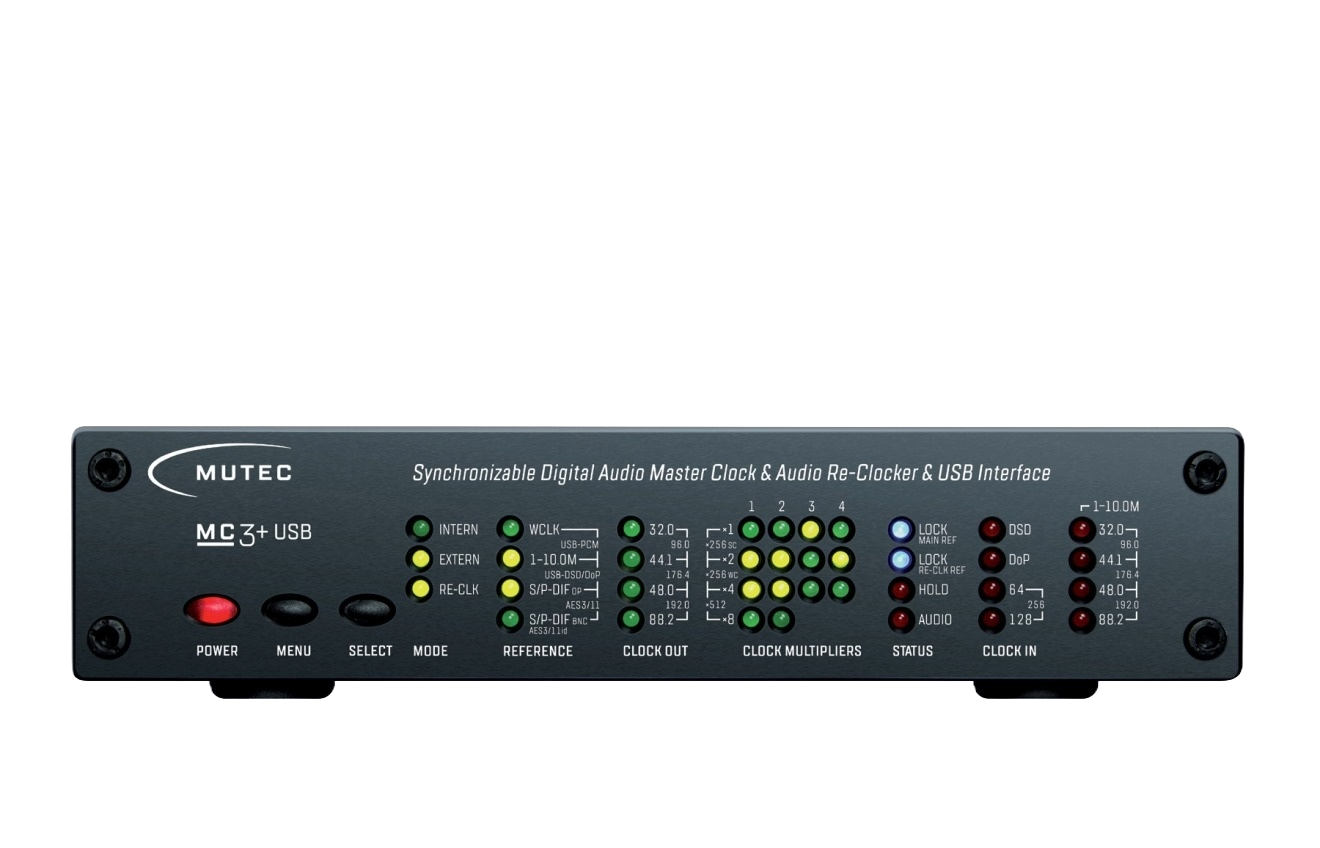Screen dimensions: 1320x848
Task: Click the DSD Clock In LED
Action: tap(991, 529)
